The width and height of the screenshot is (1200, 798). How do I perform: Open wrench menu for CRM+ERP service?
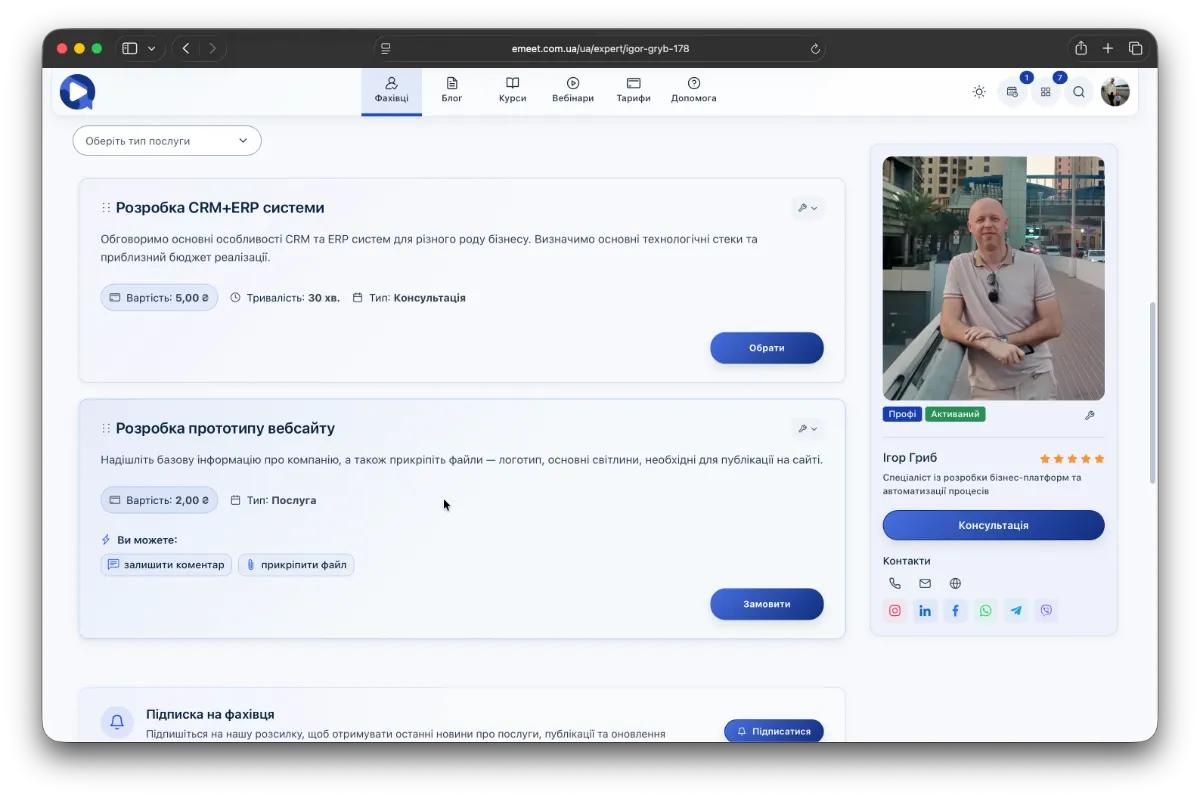tap(807, 208)
